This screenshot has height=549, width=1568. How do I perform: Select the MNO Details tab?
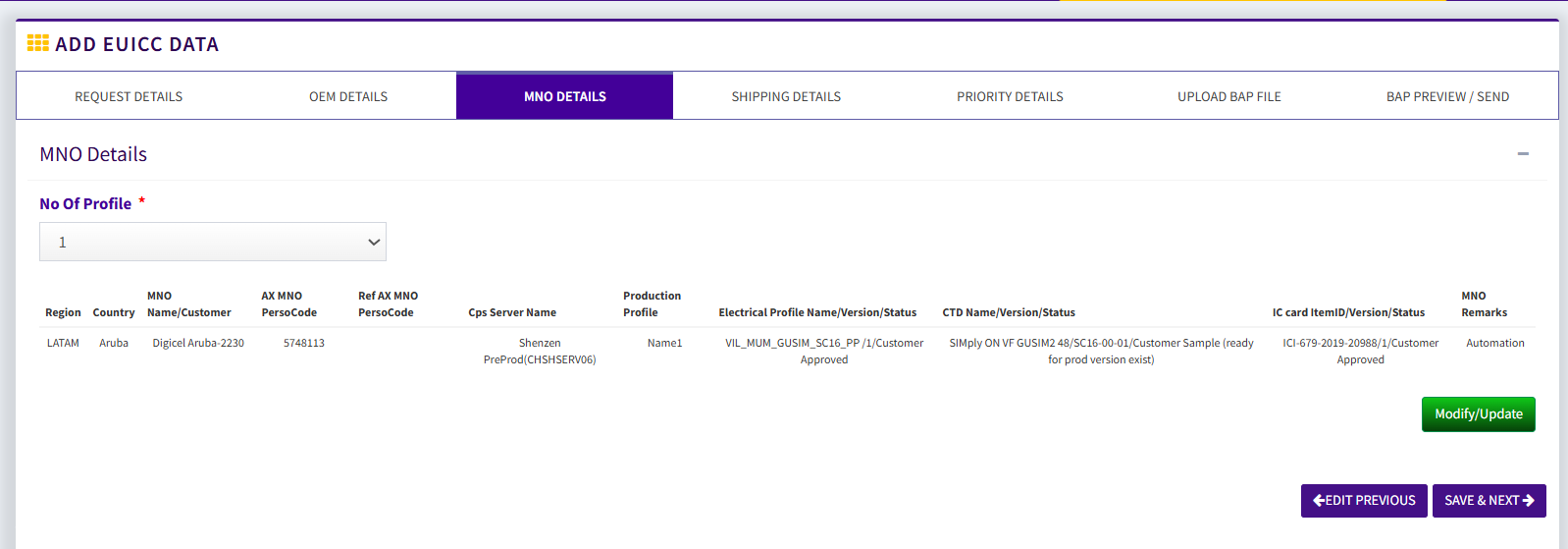pos(564,96)
